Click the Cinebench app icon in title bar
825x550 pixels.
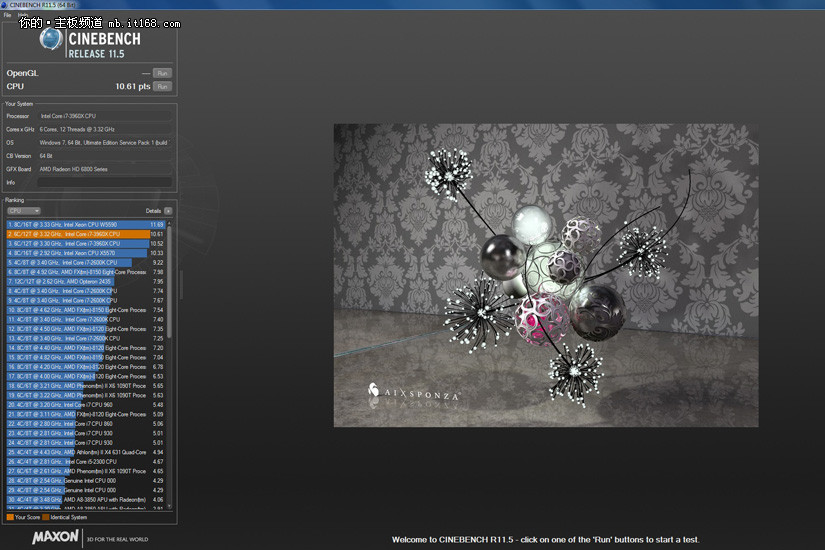tap(4, 5)
